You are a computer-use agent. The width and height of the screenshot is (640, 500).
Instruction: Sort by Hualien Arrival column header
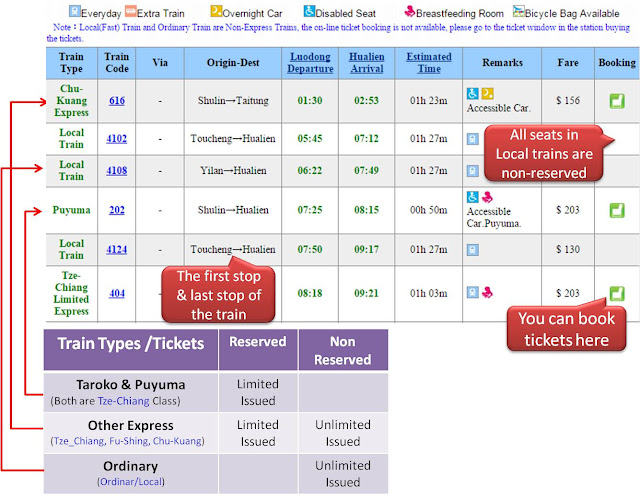coord(367,63)
